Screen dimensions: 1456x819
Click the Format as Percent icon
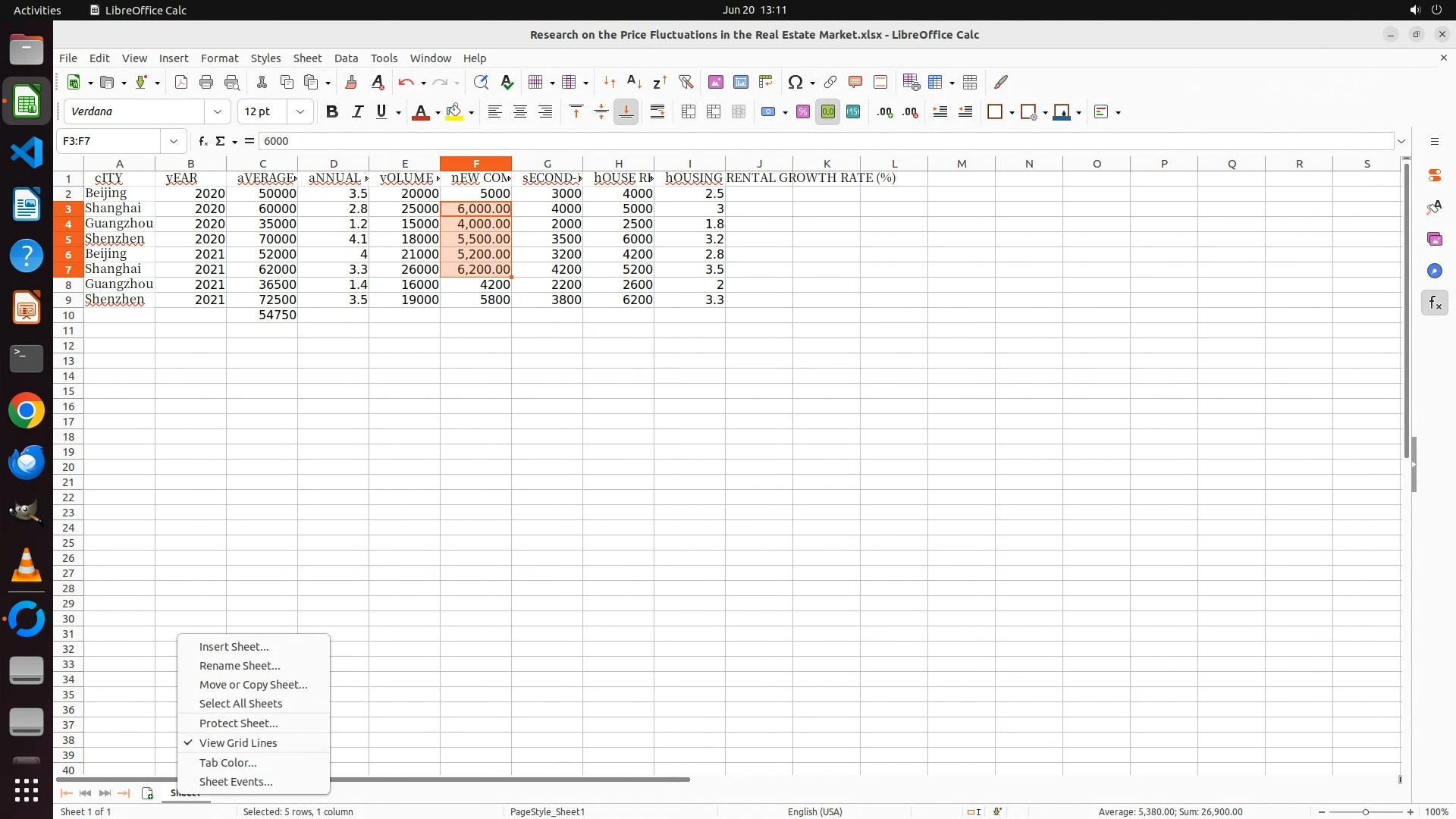pyautogui.click(x=802, y=112)
